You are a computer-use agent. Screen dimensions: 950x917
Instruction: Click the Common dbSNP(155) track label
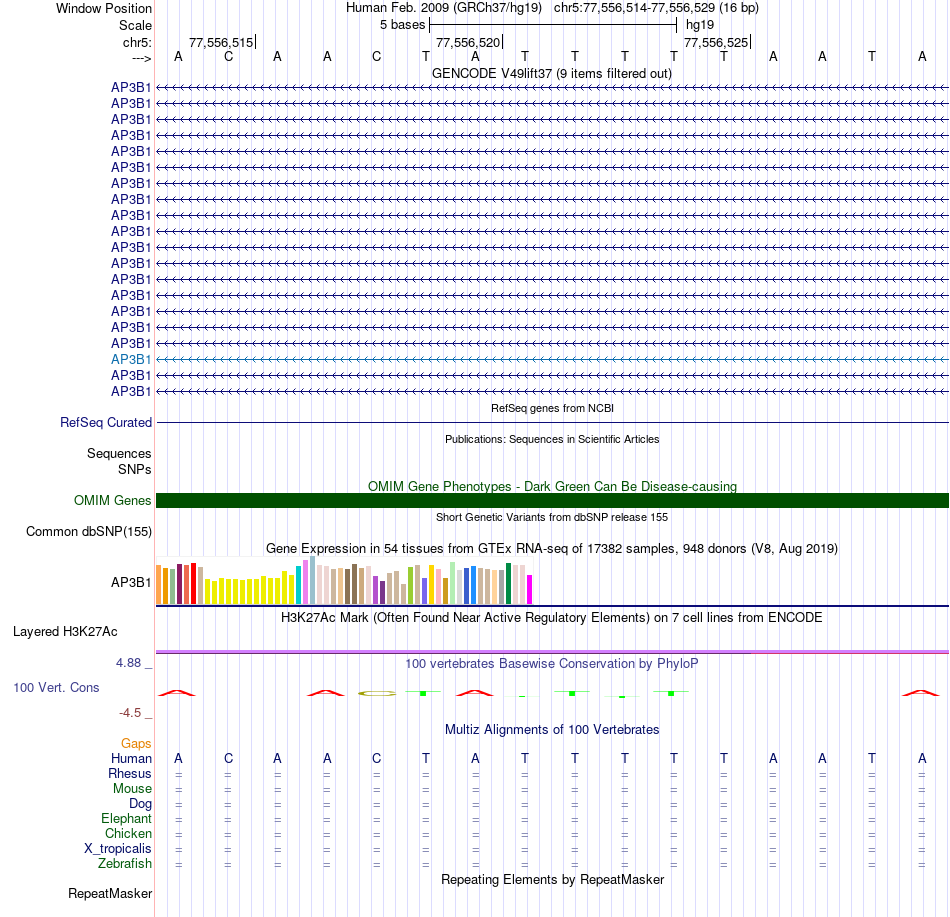point(89,531)
